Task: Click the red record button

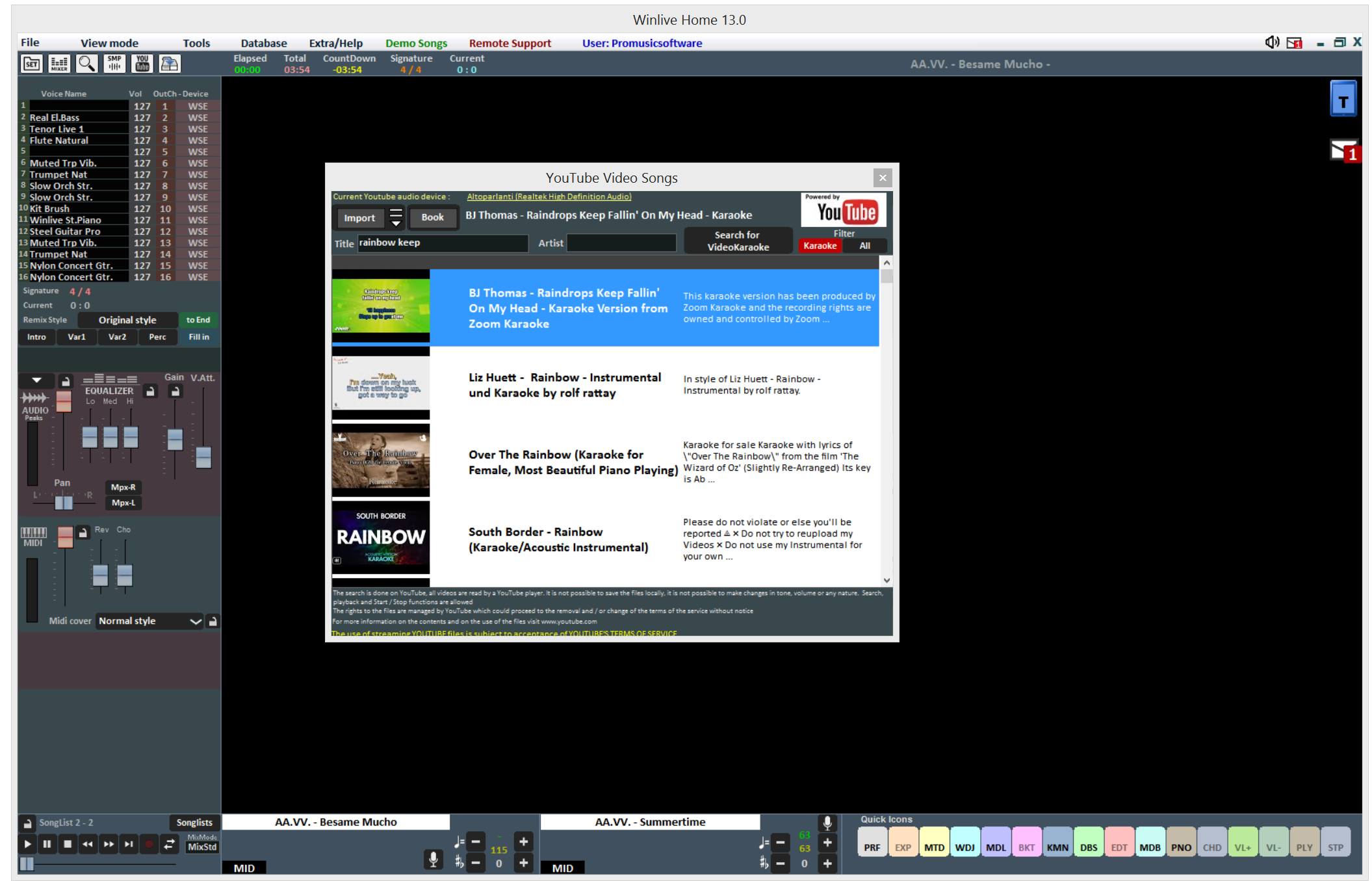Action: (149, 844)
